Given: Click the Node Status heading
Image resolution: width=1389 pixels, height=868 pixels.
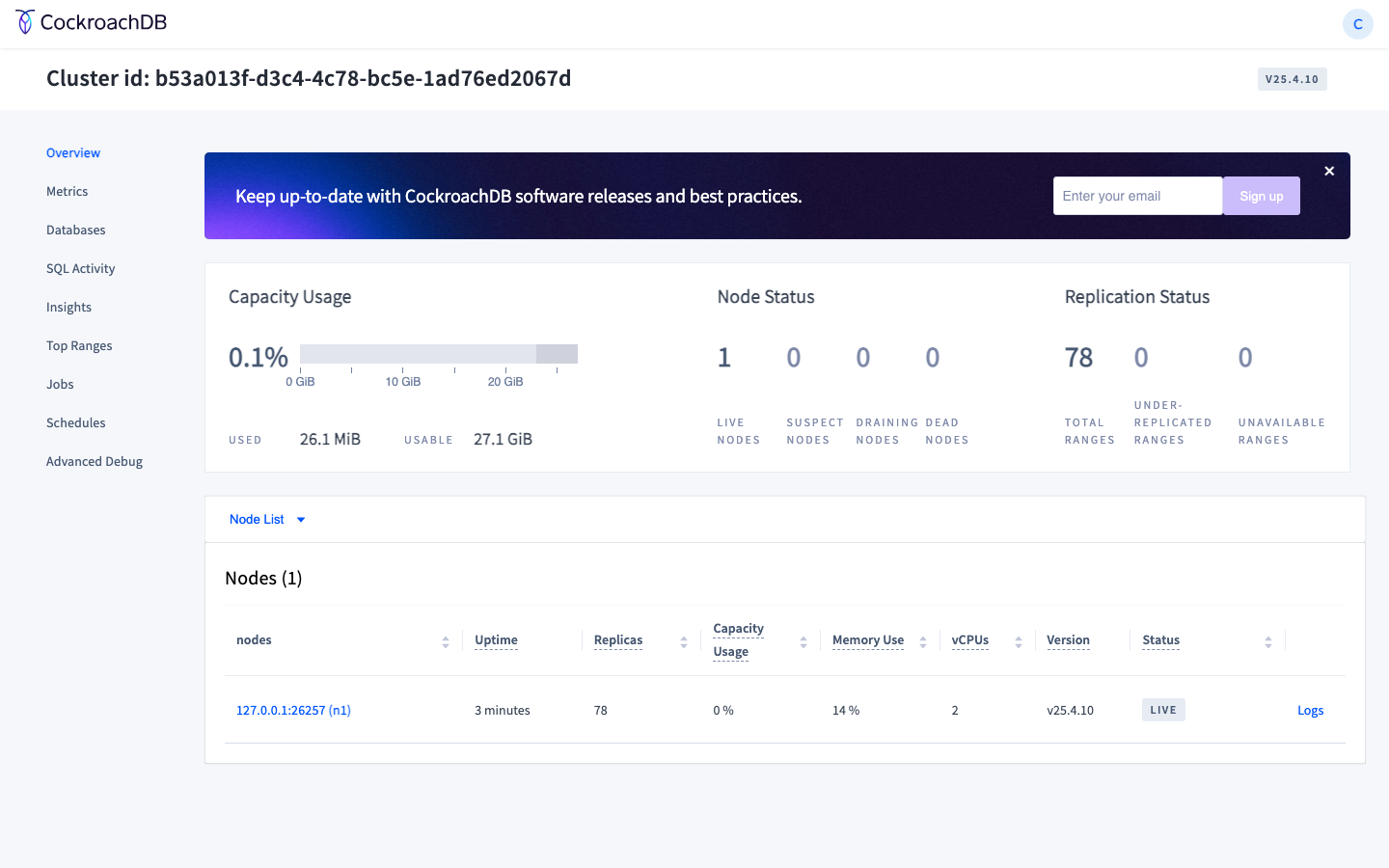Looking at the screenshot, I should click(x=766, y=297).
